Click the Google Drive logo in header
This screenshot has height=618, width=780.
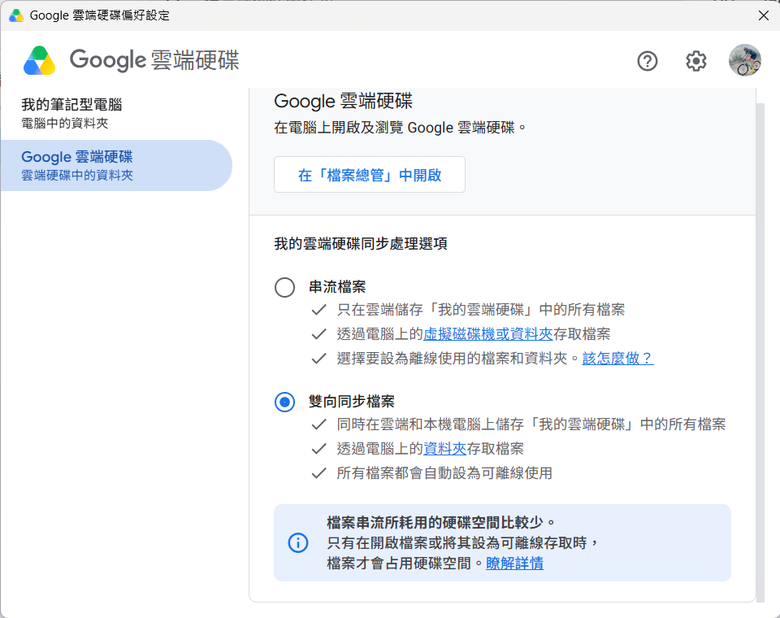click(39, 61)
